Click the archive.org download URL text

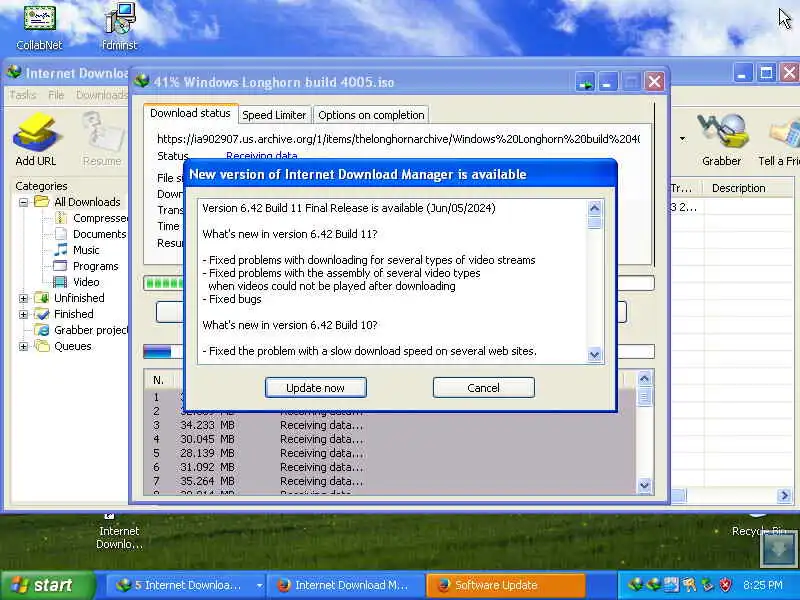click(398, 139)
